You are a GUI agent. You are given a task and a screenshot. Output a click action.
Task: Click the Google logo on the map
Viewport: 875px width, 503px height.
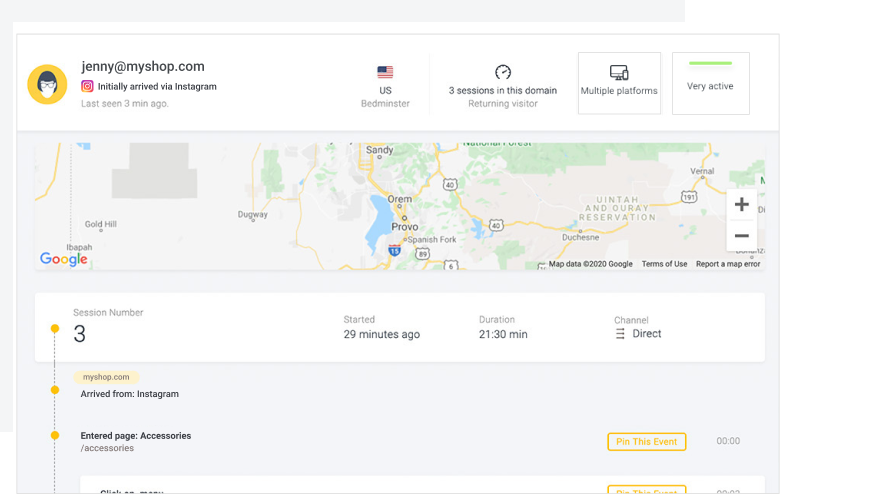[64, 259]
